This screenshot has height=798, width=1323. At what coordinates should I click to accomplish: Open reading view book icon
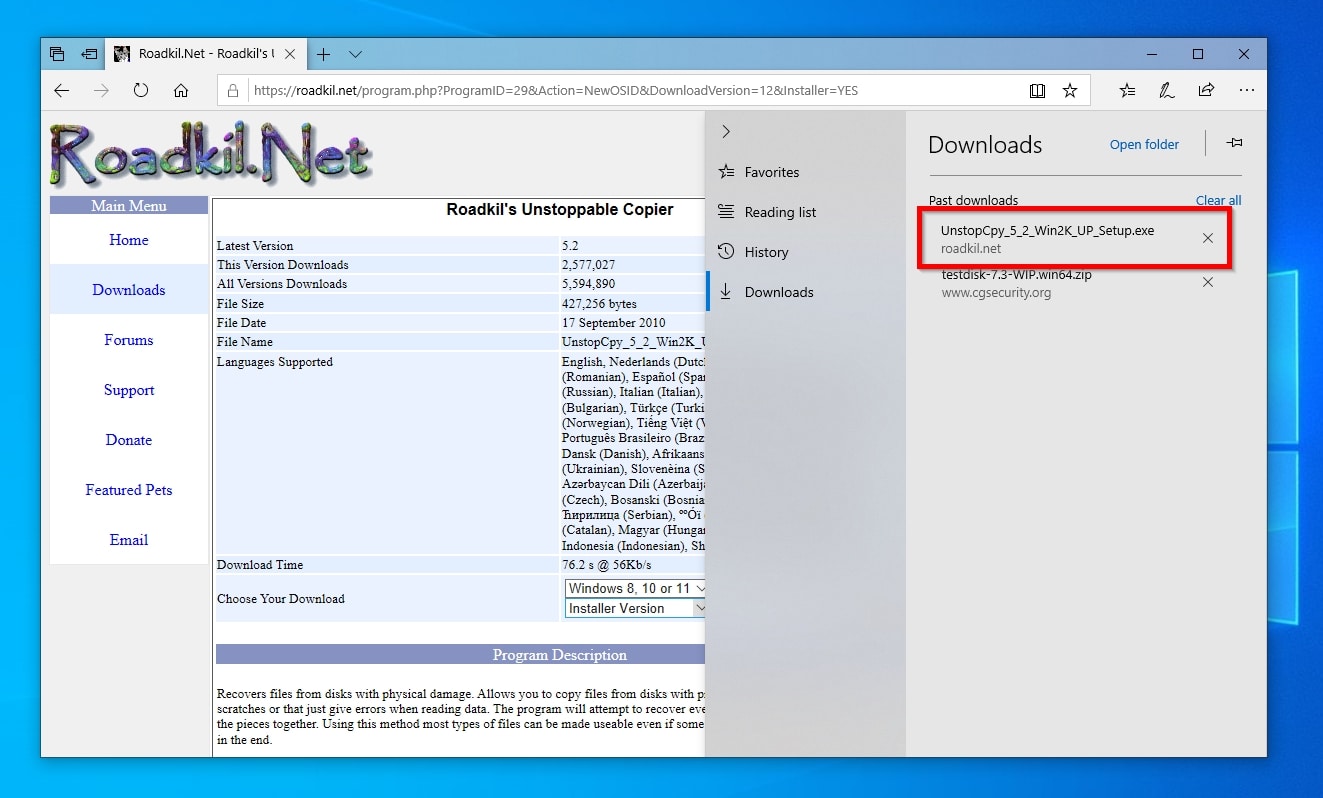click(1037, 90)
